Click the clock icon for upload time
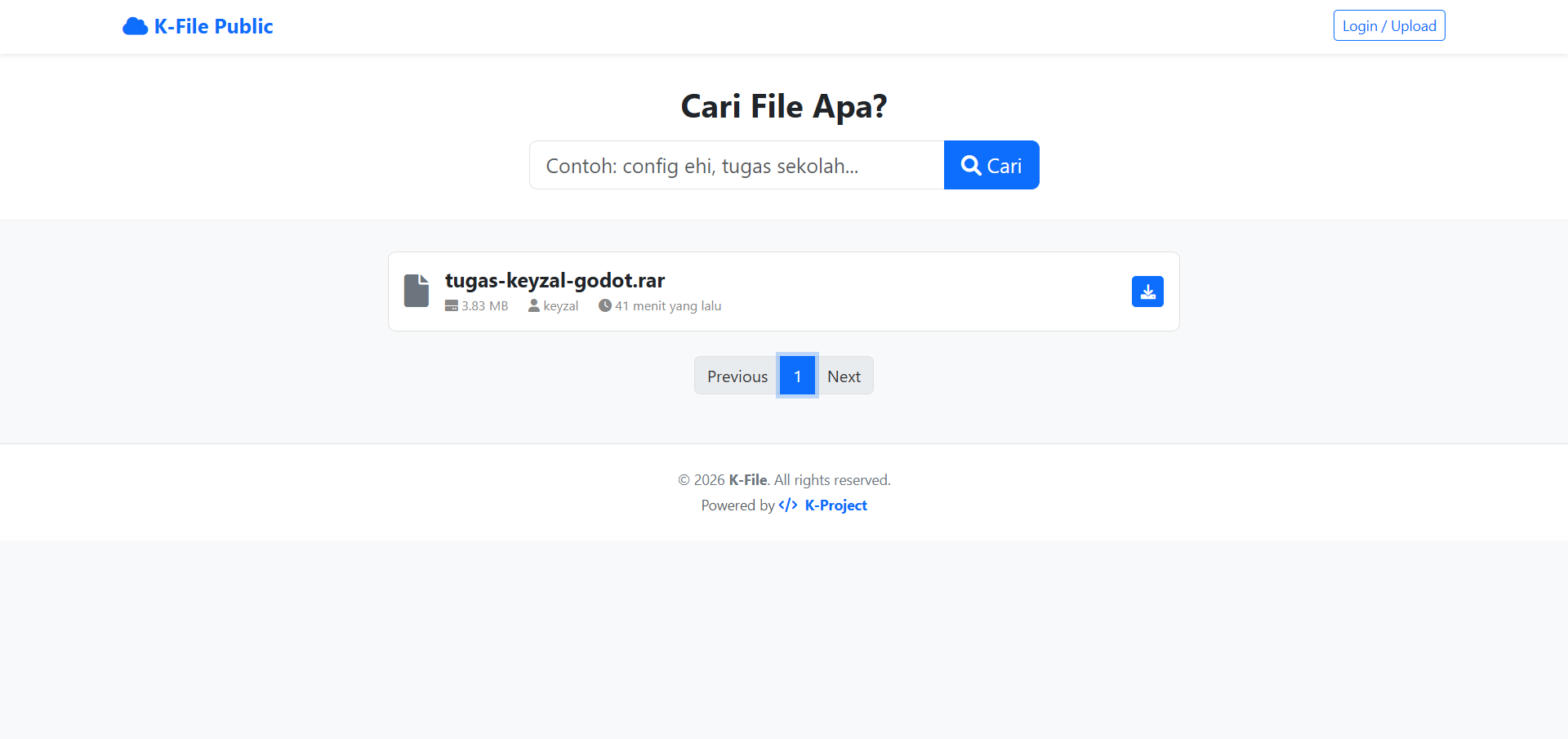 point(605,306)
